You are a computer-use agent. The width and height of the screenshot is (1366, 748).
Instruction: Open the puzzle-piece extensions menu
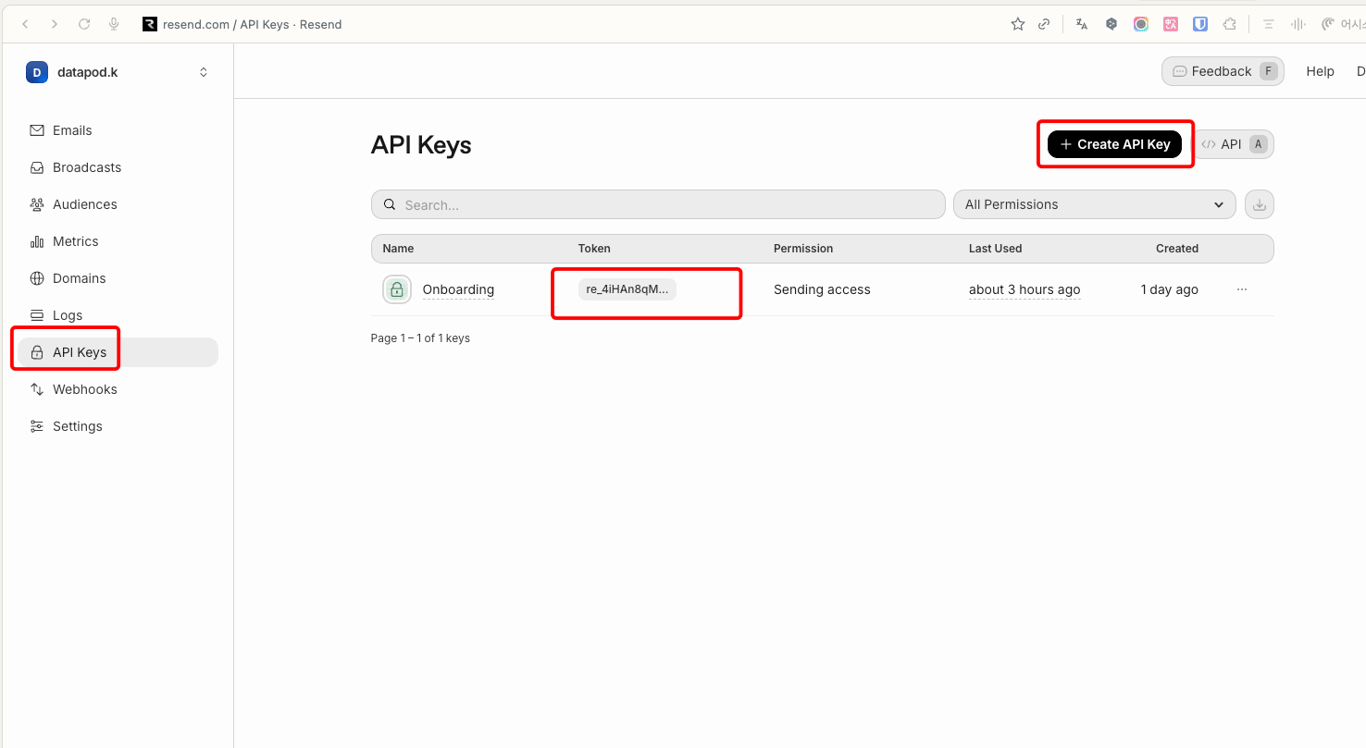coord(1230,24)
